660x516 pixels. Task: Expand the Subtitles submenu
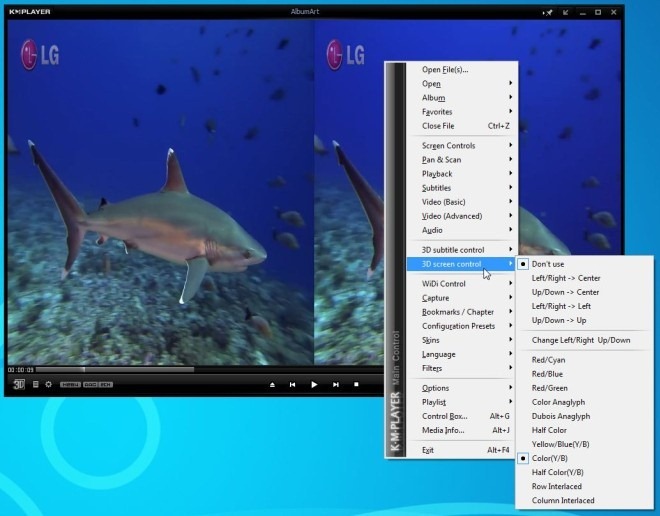[462, 188]
